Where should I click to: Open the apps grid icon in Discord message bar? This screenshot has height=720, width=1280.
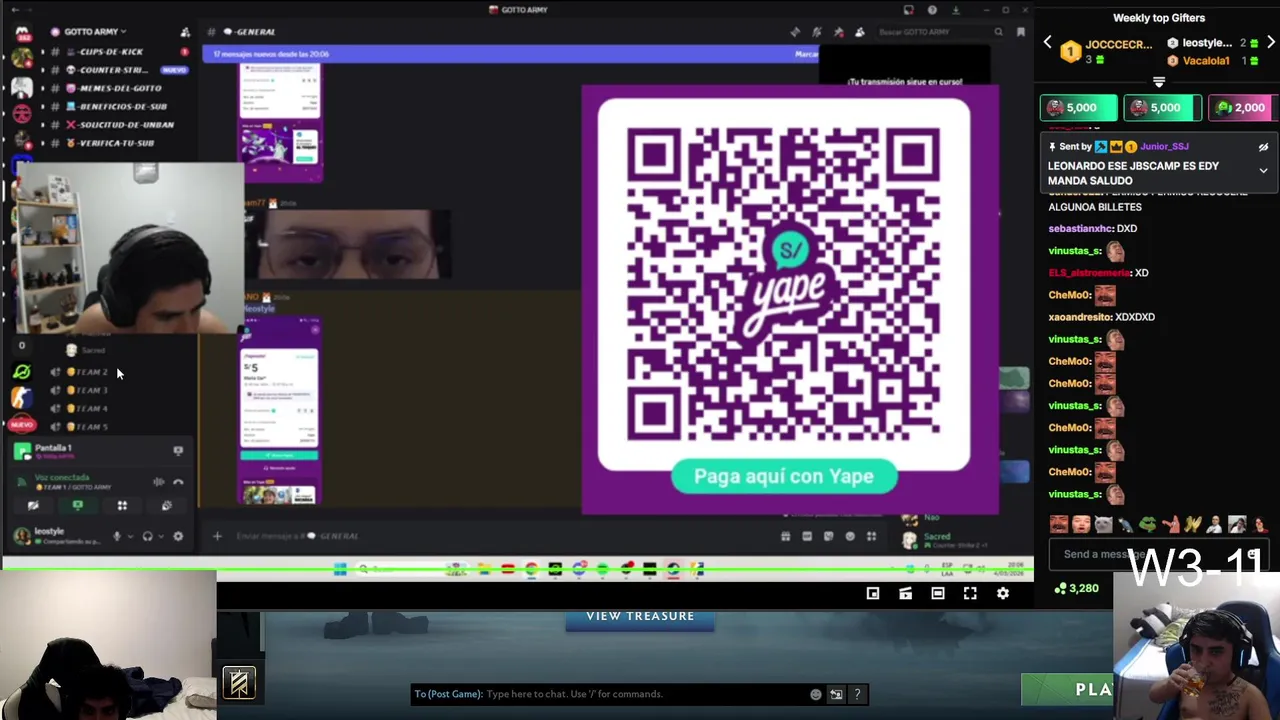click(871, 536)
